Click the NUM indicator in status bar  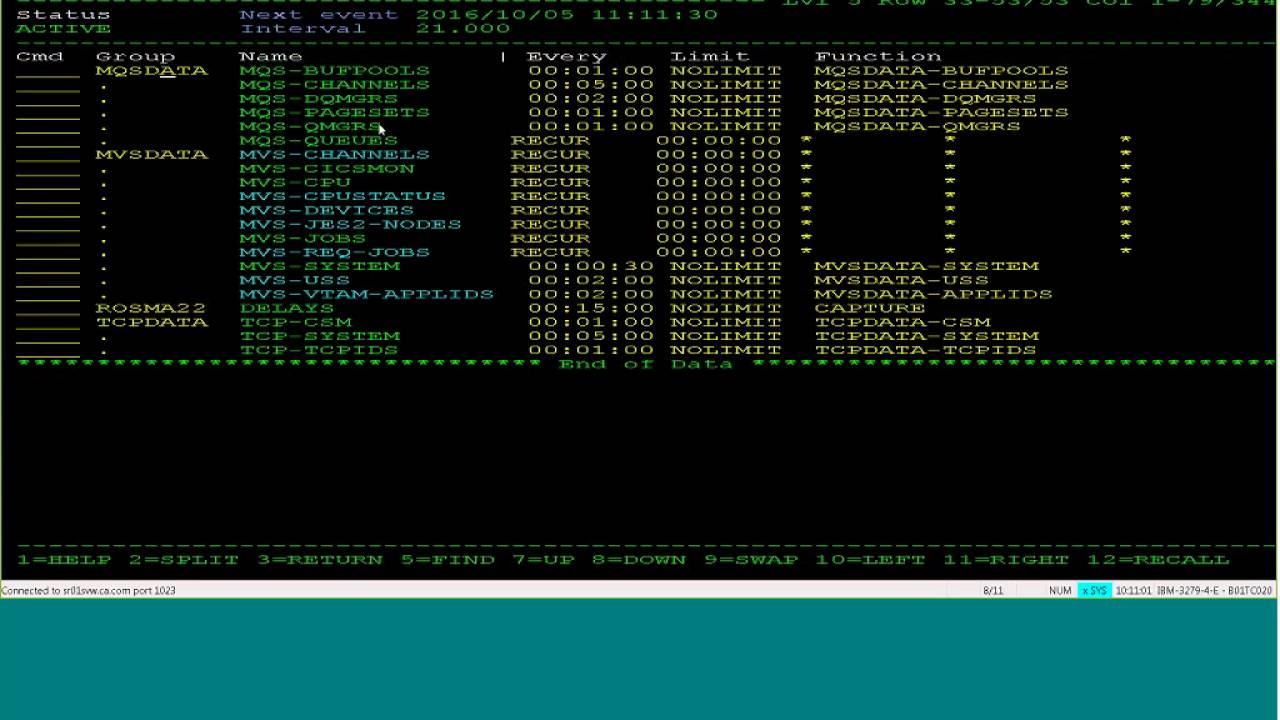[1060, 591]
